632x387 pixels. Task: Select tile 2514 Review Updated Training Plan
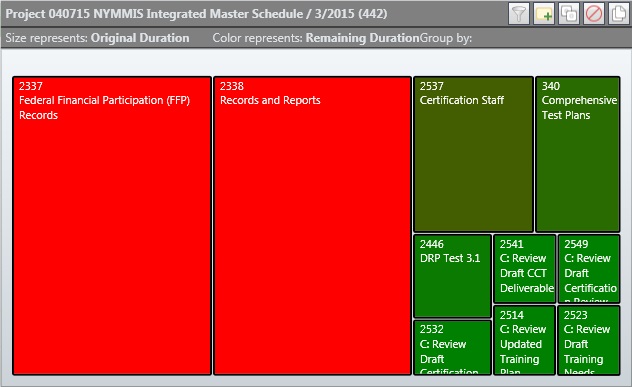(x=524, y=340)
